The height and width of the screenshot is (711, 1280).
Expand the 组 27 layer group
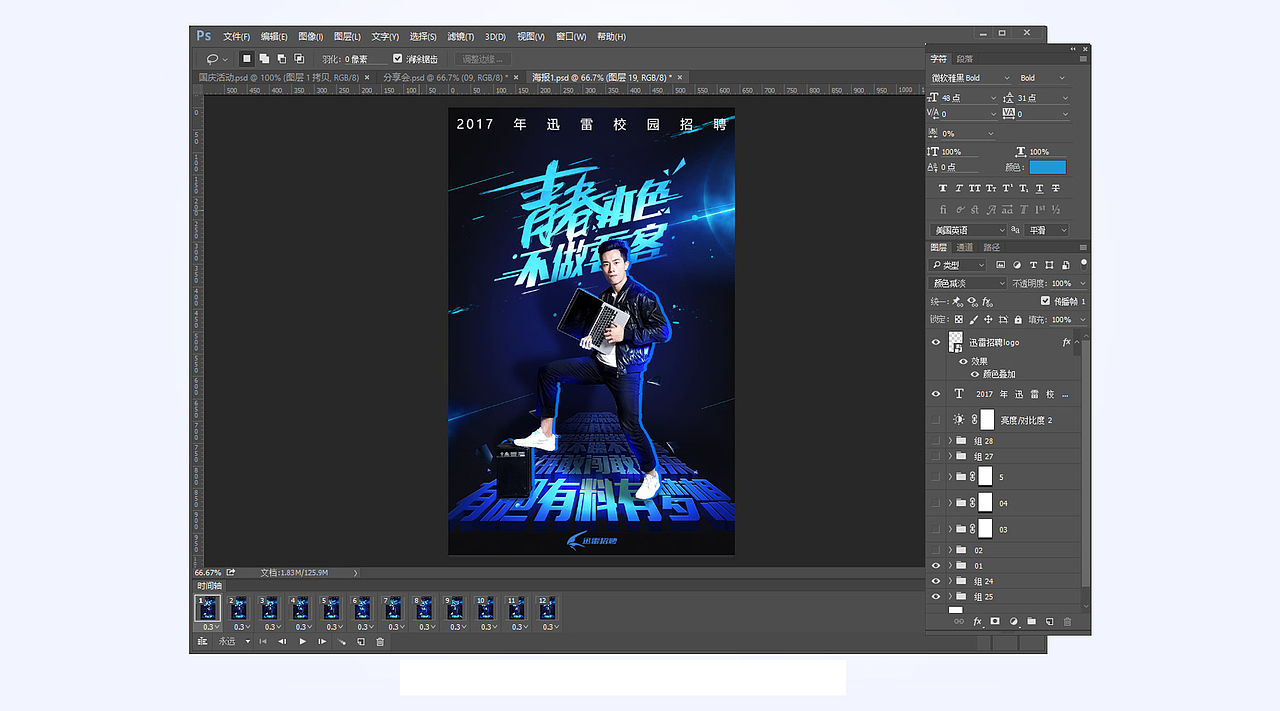point(950,457)
